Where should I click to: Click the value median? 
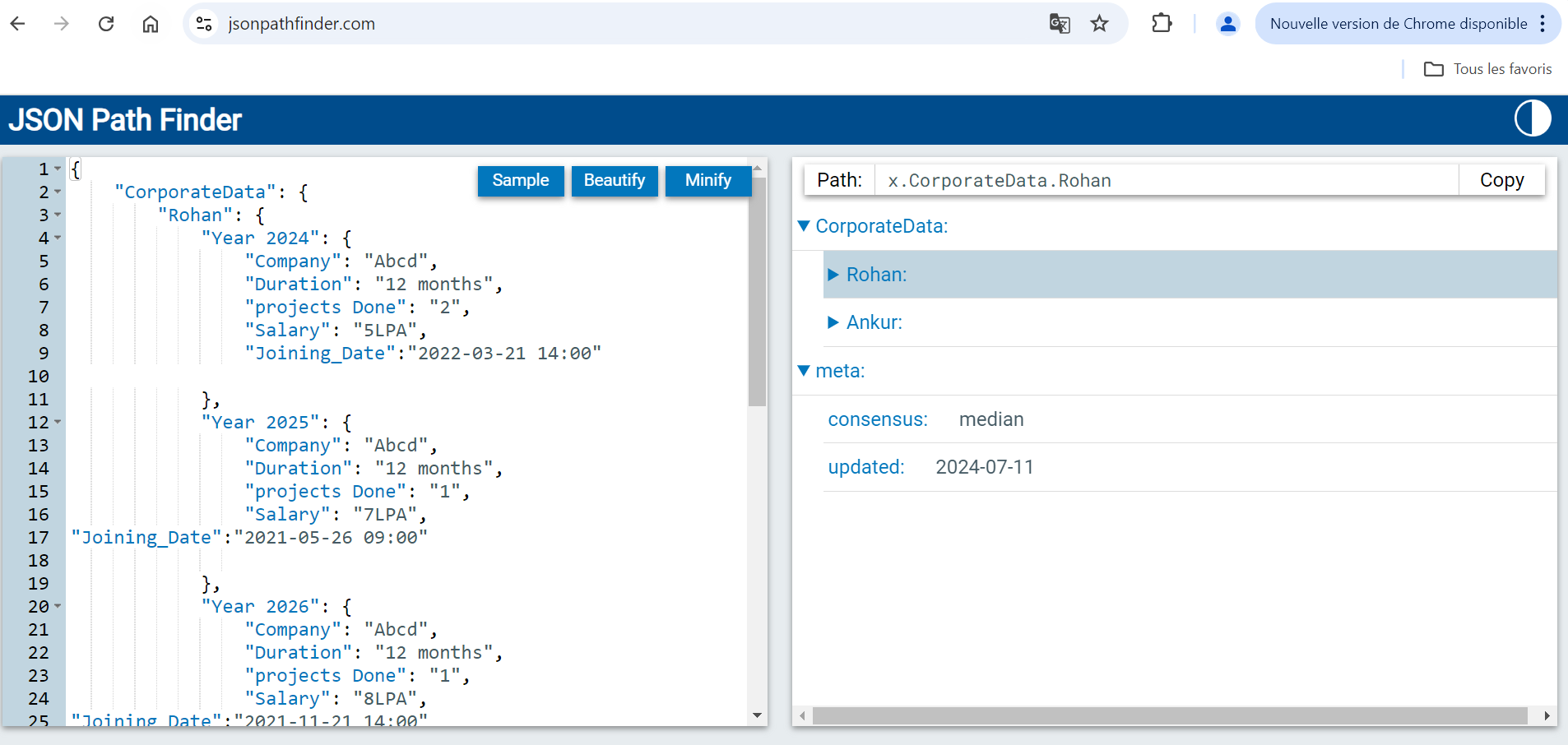991,419
